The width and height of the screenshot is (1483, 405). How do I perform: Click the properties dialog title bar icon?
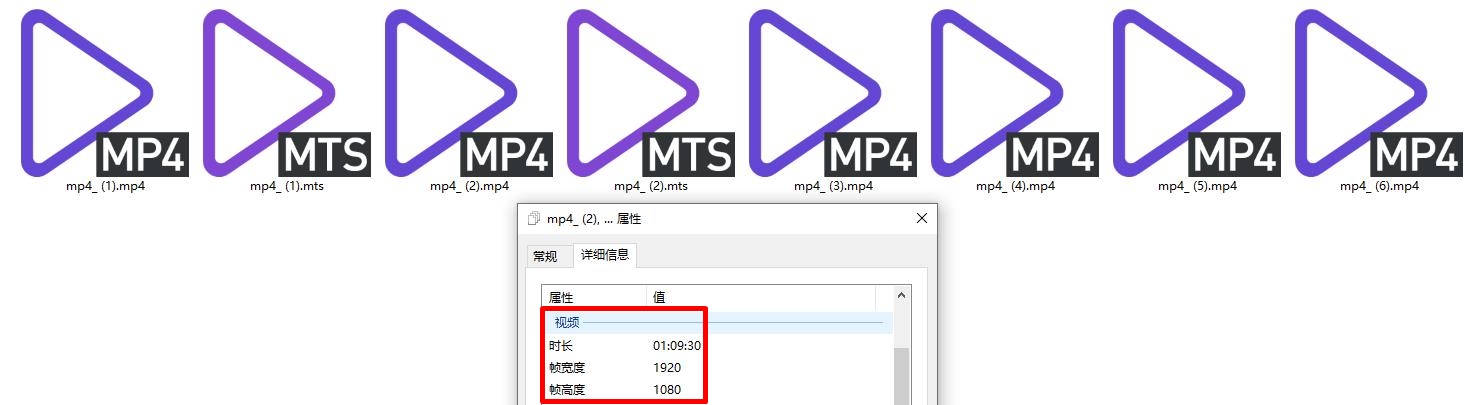(x=534, y=218)
